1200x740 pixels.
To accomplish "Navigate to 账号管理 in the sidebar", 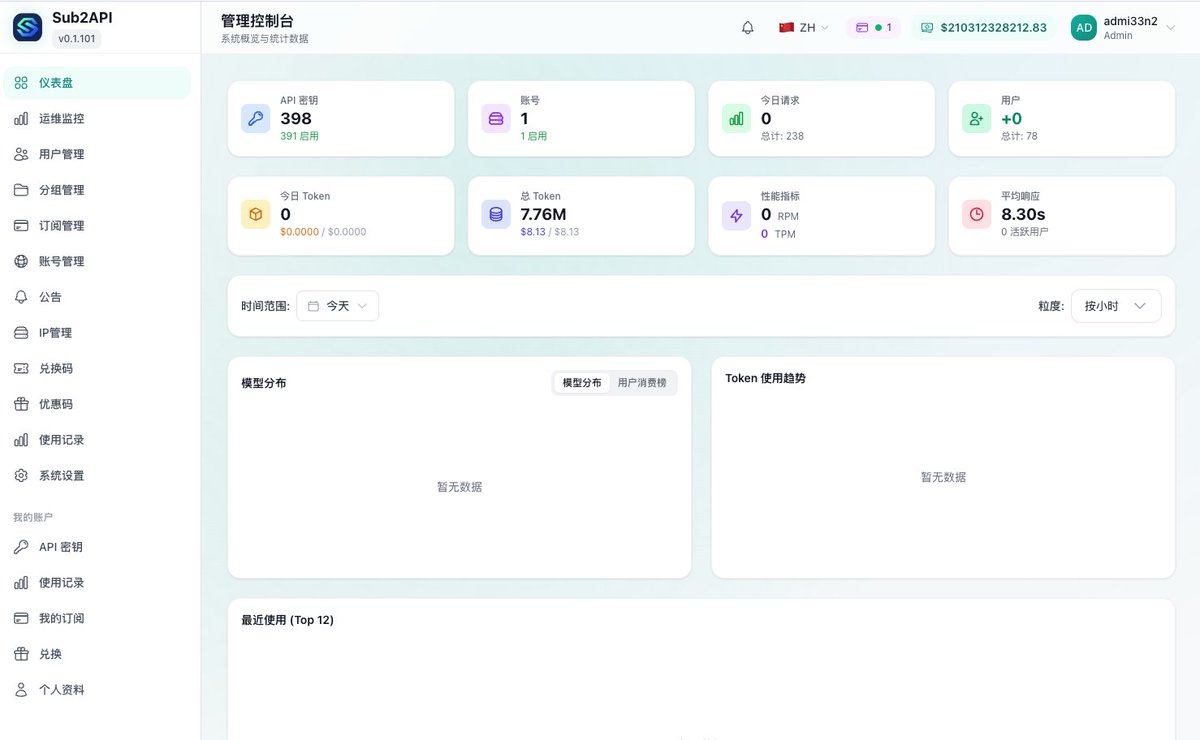I will (x=97, y=261).
